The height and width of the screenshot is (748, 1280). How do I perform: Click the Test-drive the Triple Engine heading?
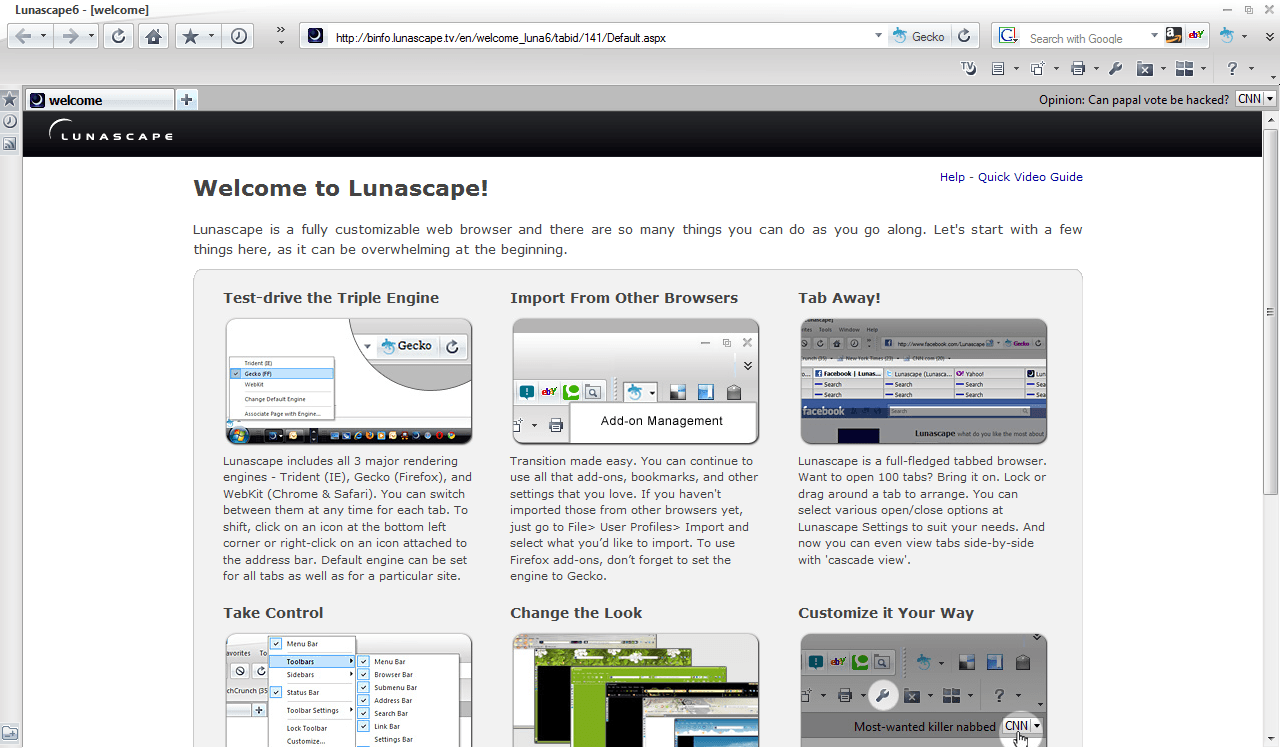tap(331, 298)
